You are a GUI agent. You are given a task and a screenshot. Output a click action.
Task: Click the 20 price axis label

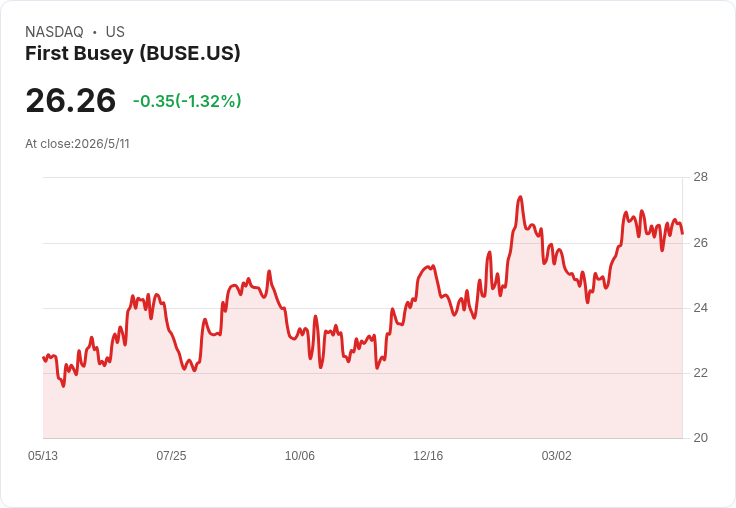[x=701, y=438]
